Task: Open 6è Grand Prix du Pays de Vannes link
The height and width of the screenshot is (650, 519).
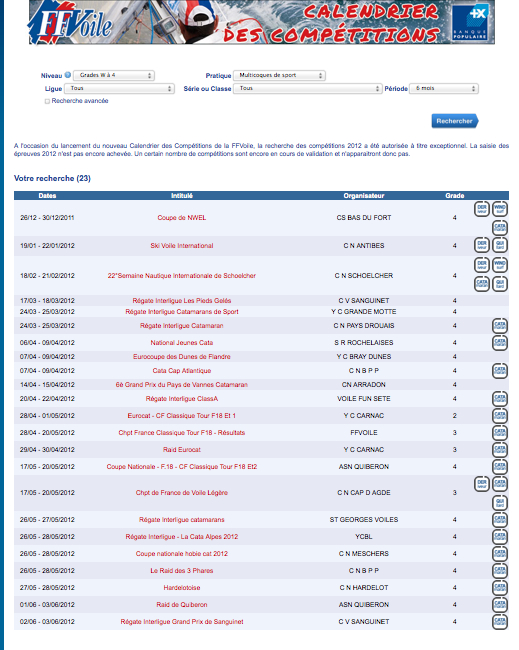Action: [x=182, y=385]
